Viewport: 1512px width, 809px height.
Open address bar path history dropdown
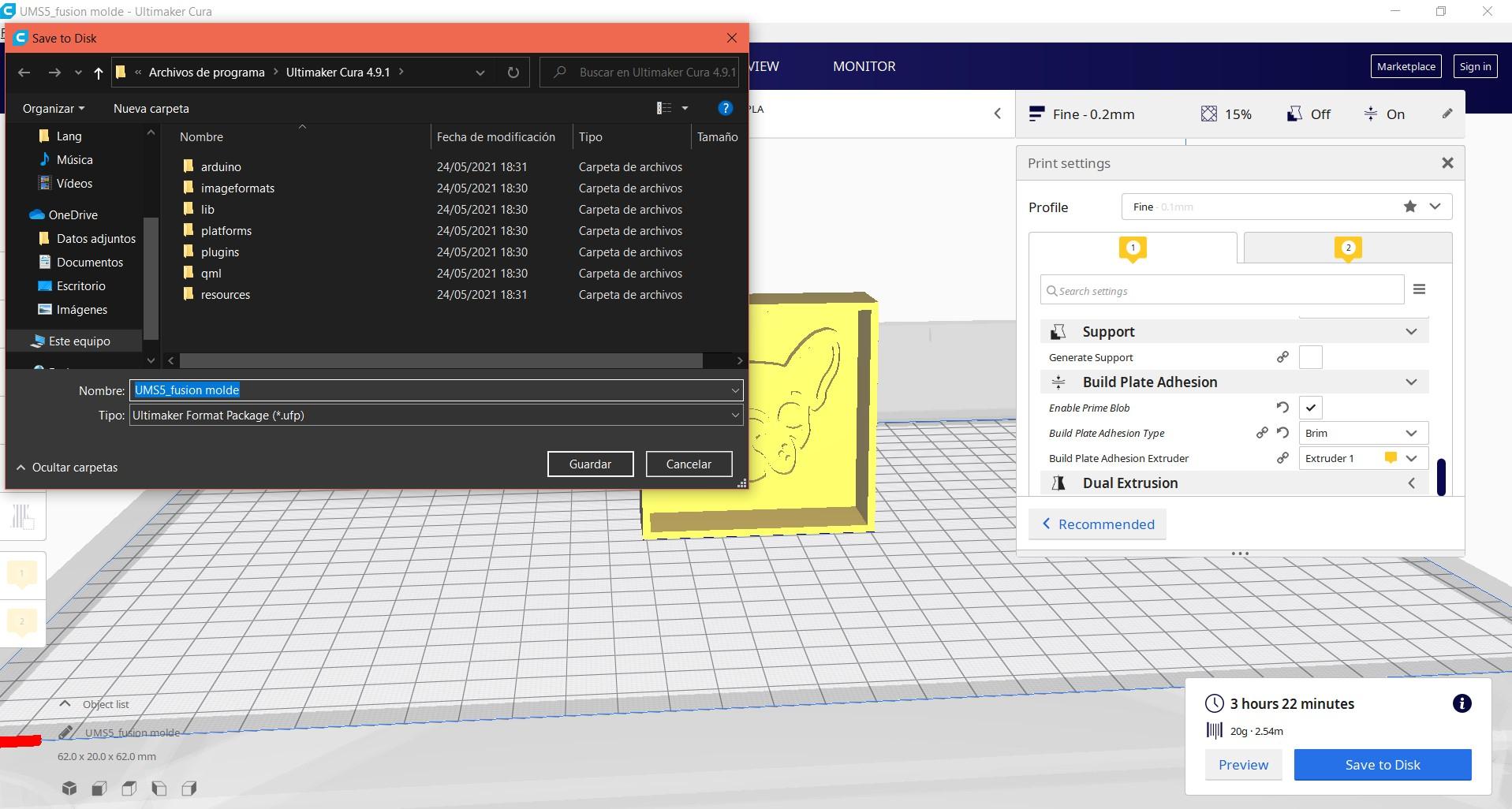point(480,73)
